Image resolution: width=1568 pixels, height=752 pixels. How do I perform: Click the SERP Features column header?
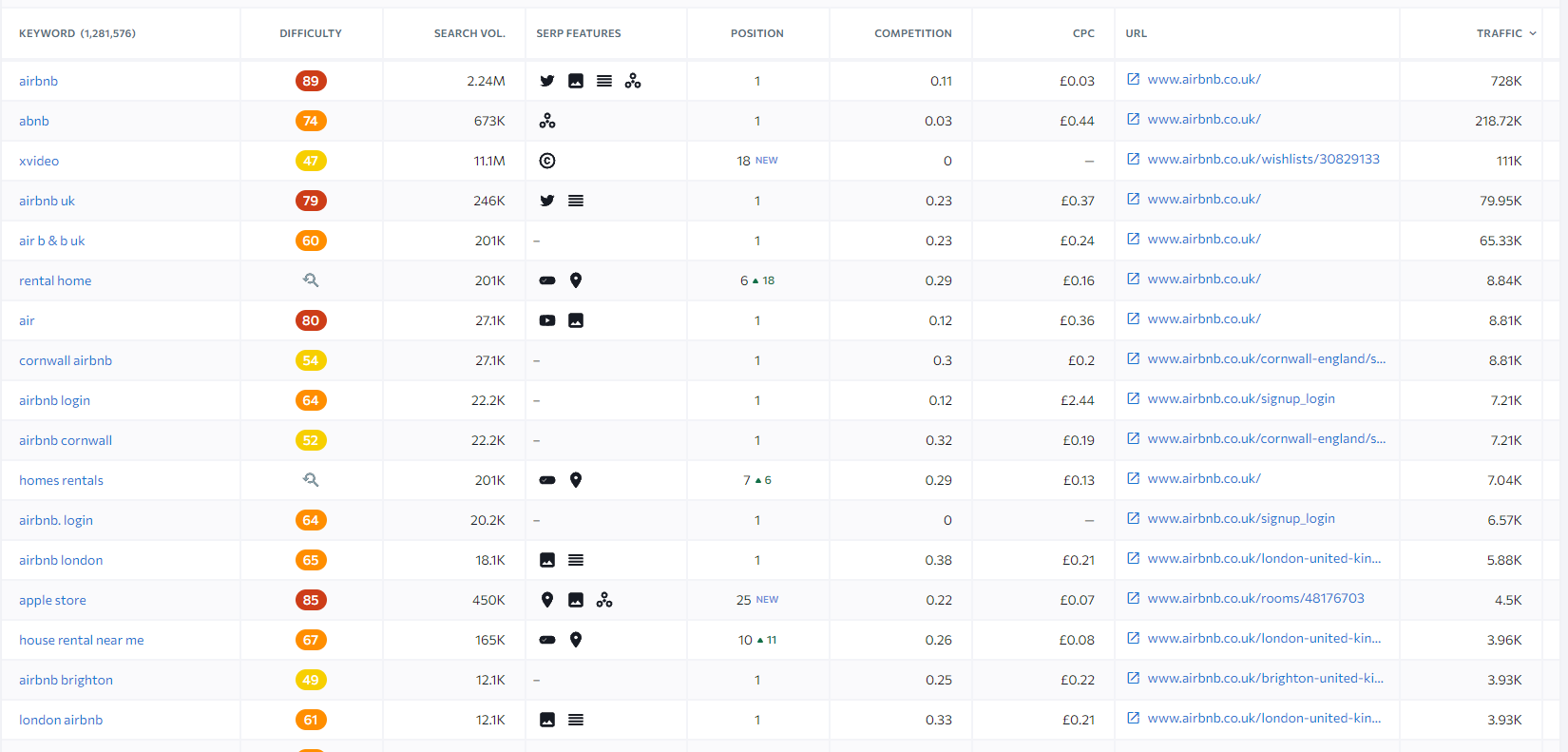click(x=579, y=33)
